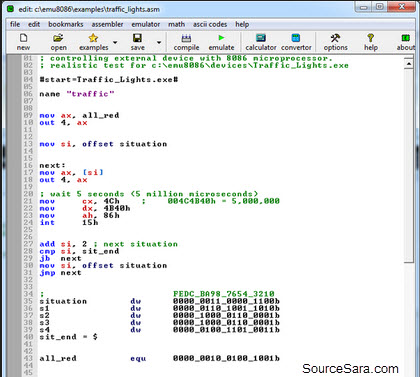Click the 's4 dw' data line
The width and height of the screenshot is (420, 377).
pyautogui.click(x=159, y=330)
